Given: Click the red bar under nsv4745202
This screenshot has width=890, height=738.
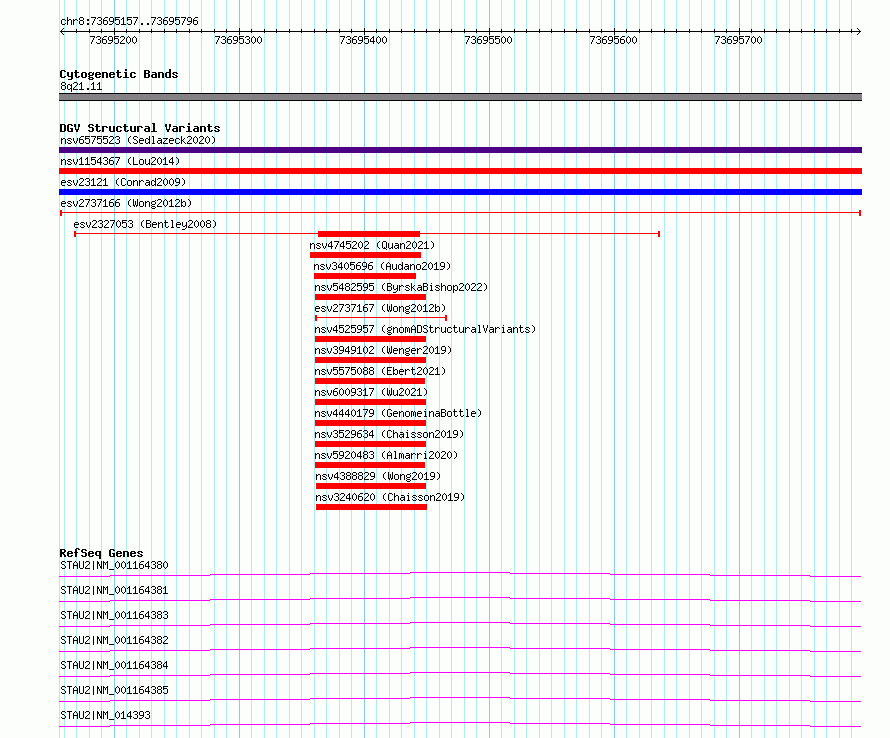Looking at the screenshot, I should point(366,255).
